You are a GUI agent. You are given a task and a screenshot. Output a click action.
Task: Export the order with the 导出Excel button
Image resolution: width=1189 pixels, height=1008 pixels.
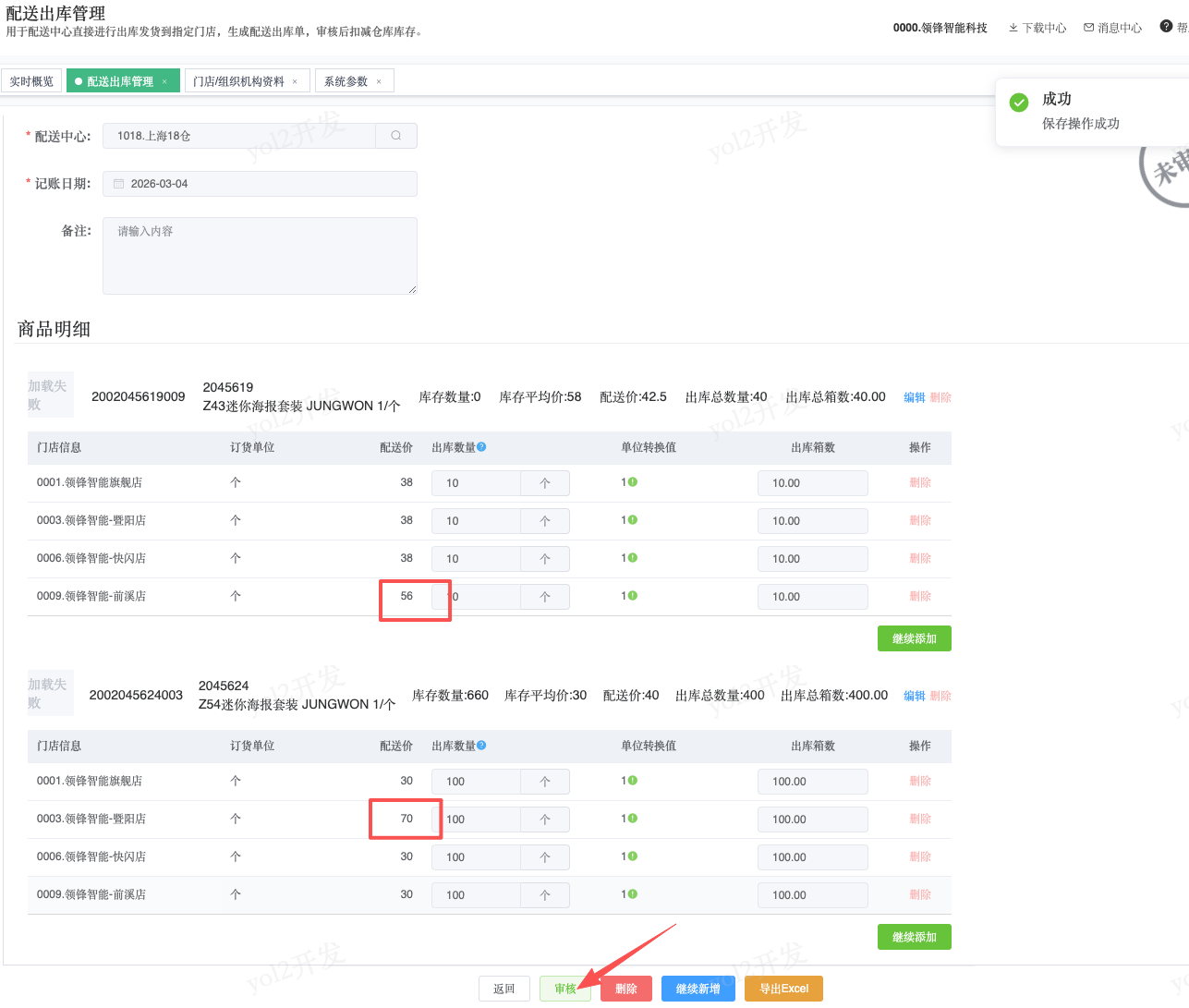tap(783, 989)
